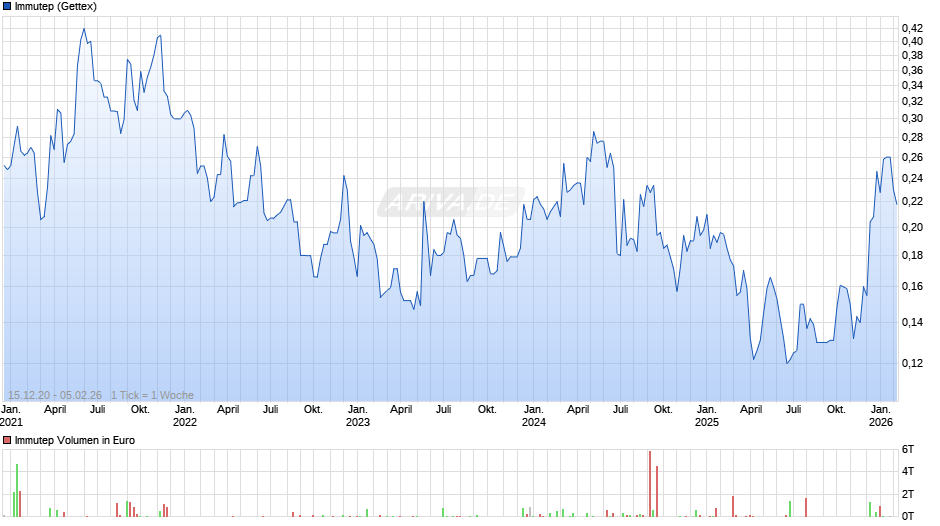Click the 0,28 price axis label
This screenshot has width=940, height=526.
click(x=912, y=138)
